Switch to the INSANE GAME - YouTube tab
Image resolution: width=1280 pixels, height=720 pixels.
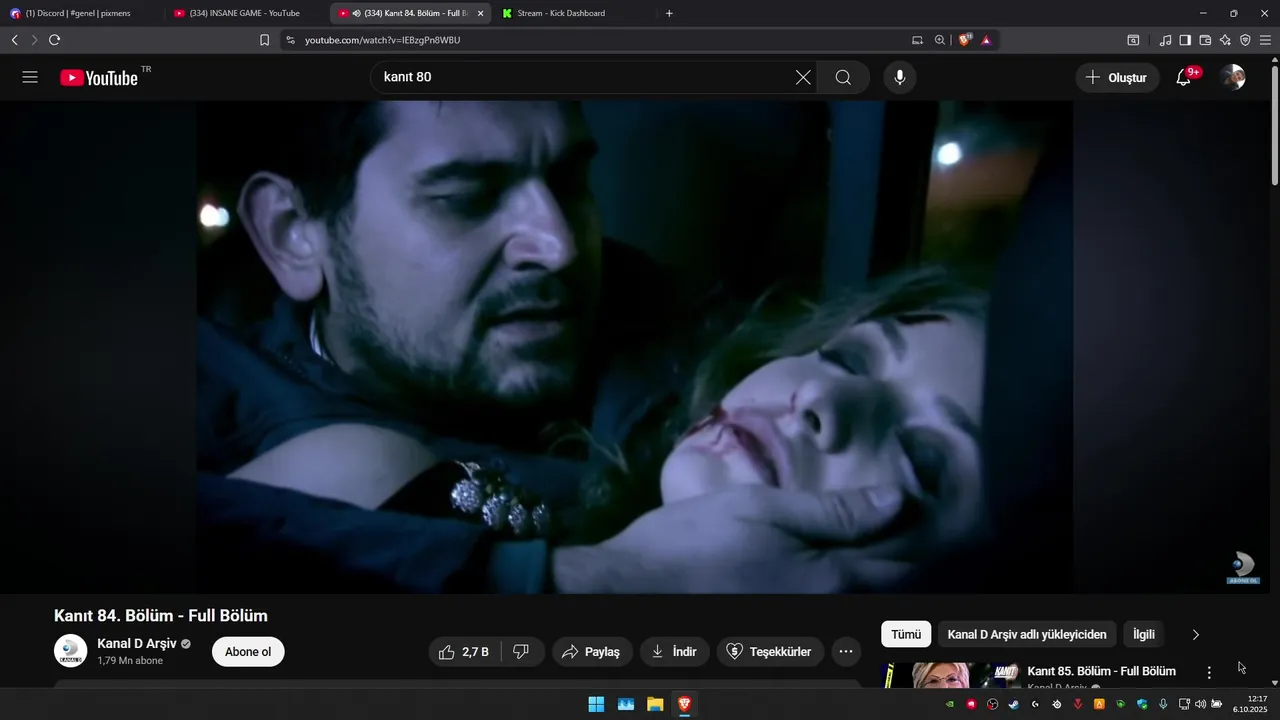coord(245,13)
